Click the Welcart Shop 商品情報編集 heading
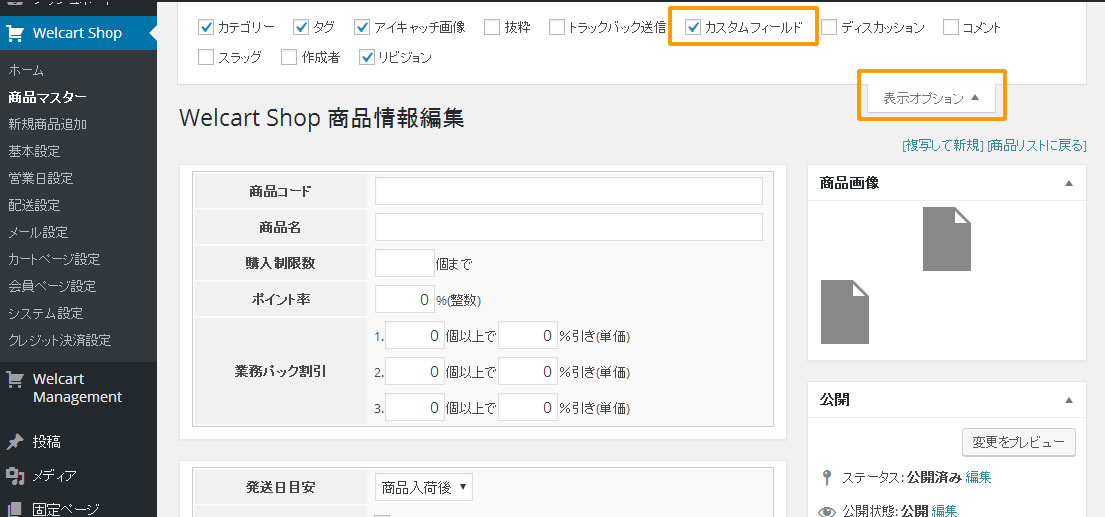 (321, 118)
